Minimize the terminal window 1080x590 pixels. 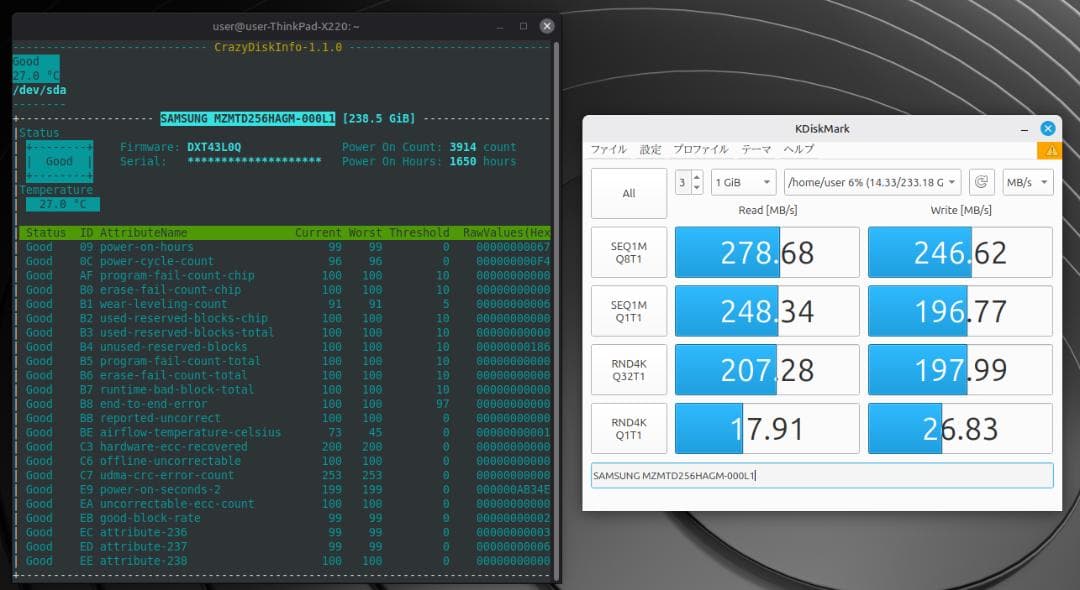[x=500, y=26]
